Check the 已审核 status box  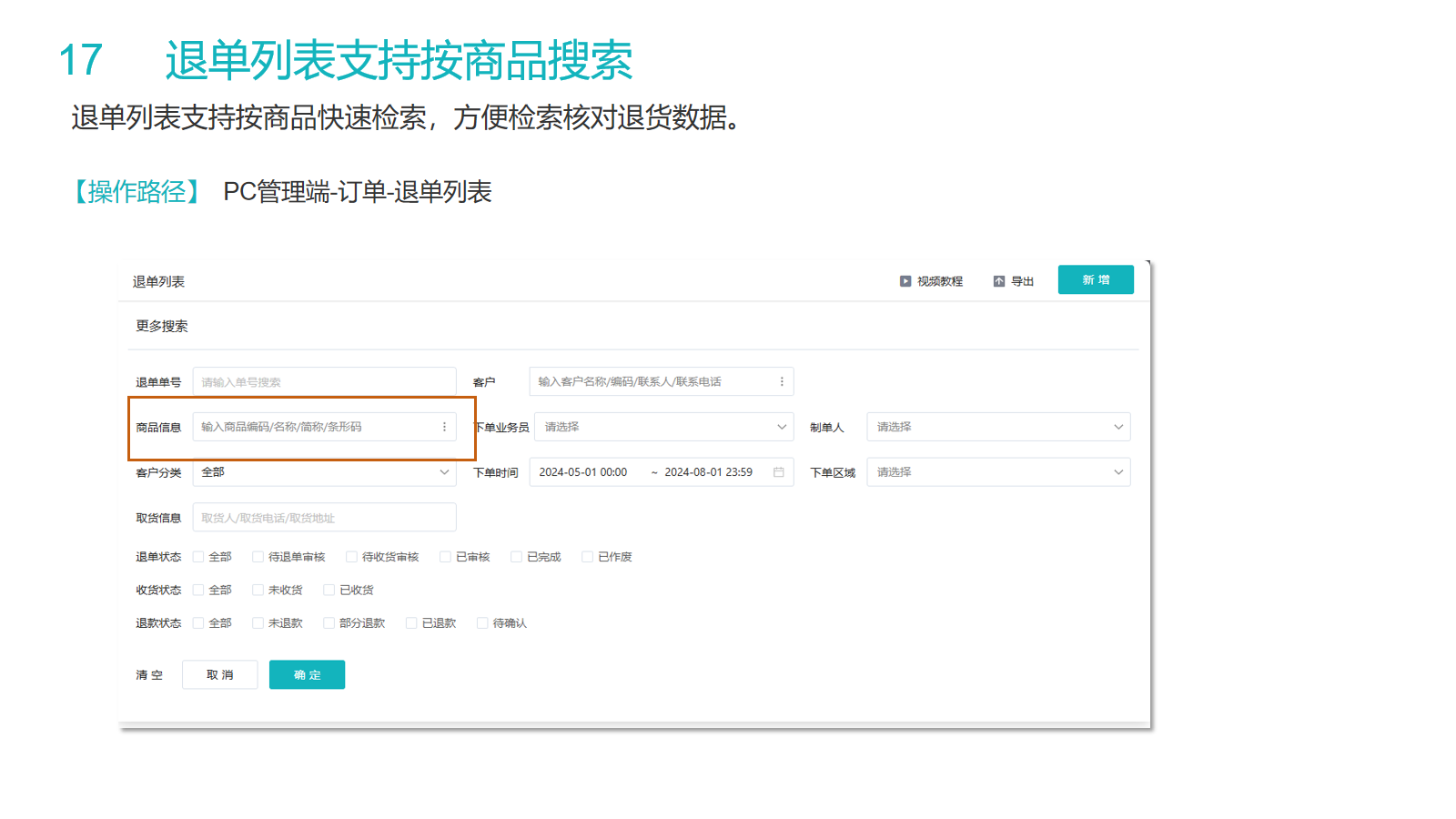pyautogui.click(x=445, y=557)
